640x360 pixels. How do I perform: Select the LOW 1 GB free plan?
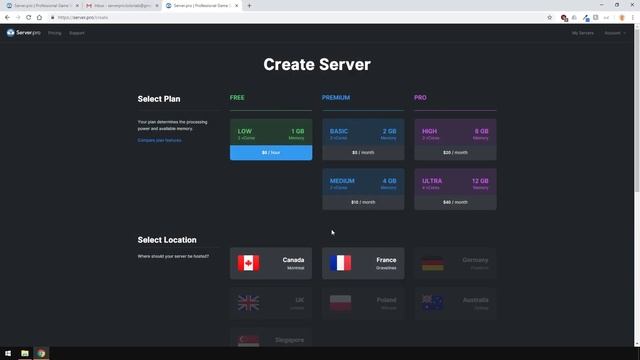tap(271, 140)
